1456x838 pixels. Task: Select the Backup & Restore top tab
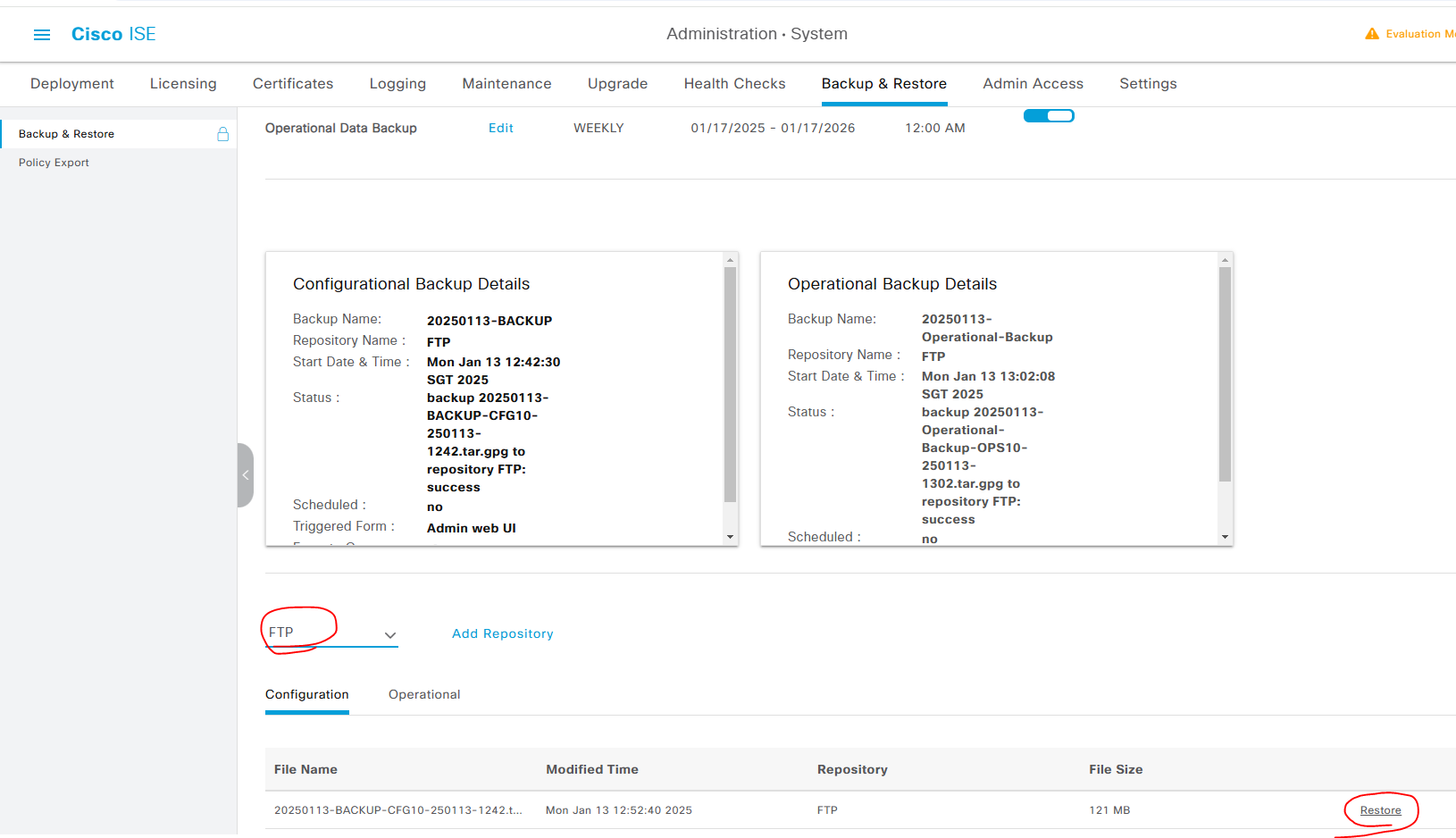(884, 83)
